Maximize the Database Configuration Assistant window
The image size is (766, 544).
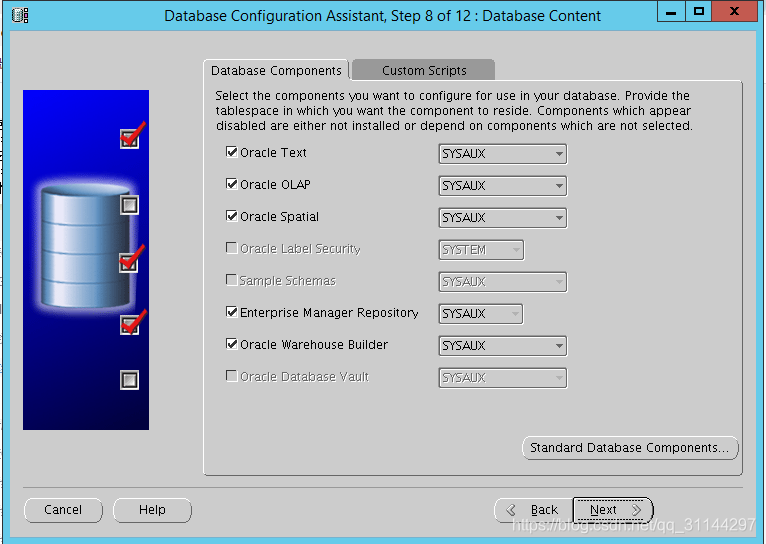tap(699, 11)
